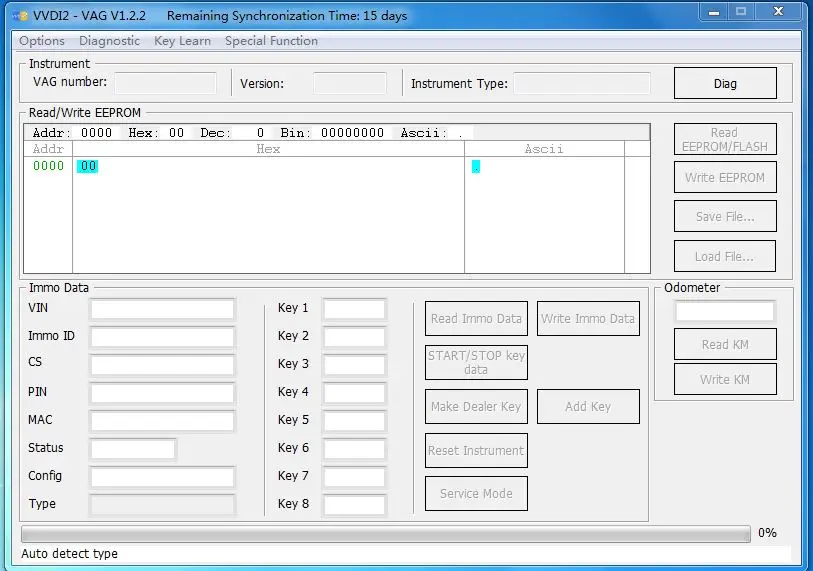
Task: Focus the PIN input field
Action: point(162,393)
